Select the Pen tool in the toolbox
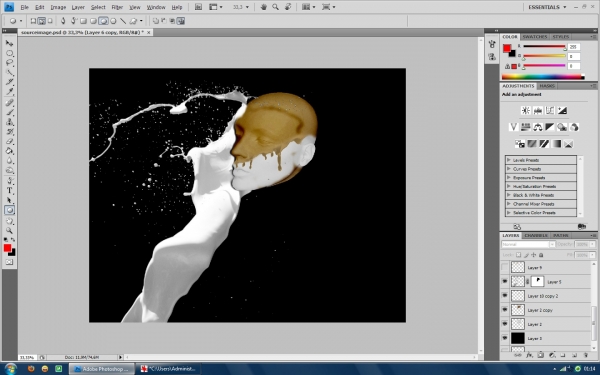Viewport: 600px width, 375px height. 10,181
